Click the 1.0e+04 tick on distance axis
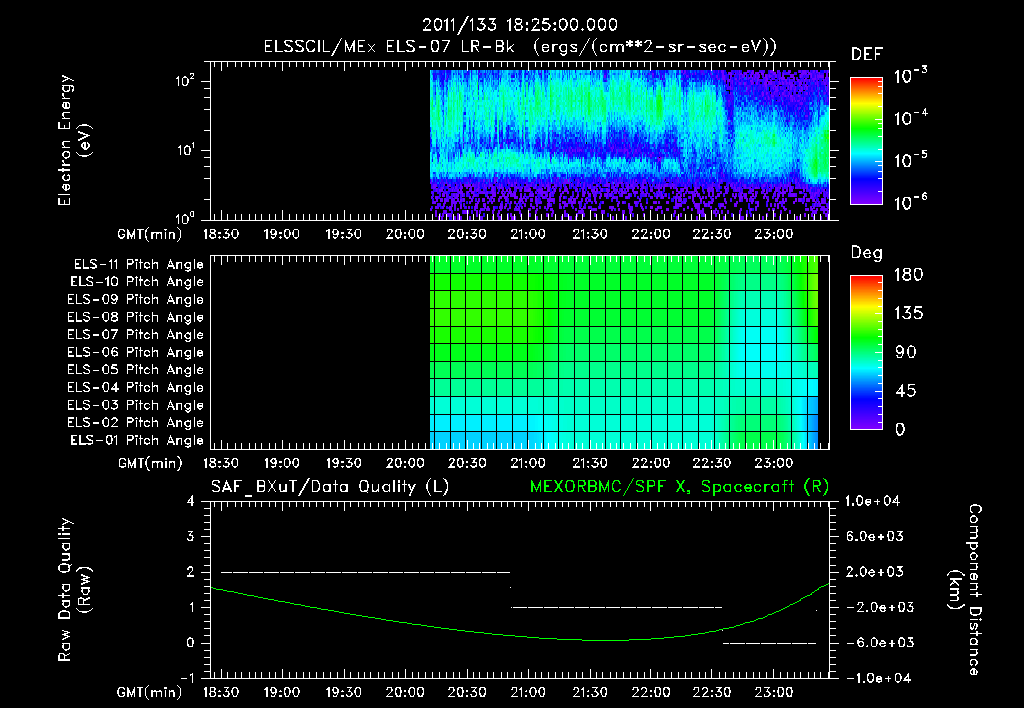Screen dimensions: 1024x708 pyautogui.click(x=872, y=501)
